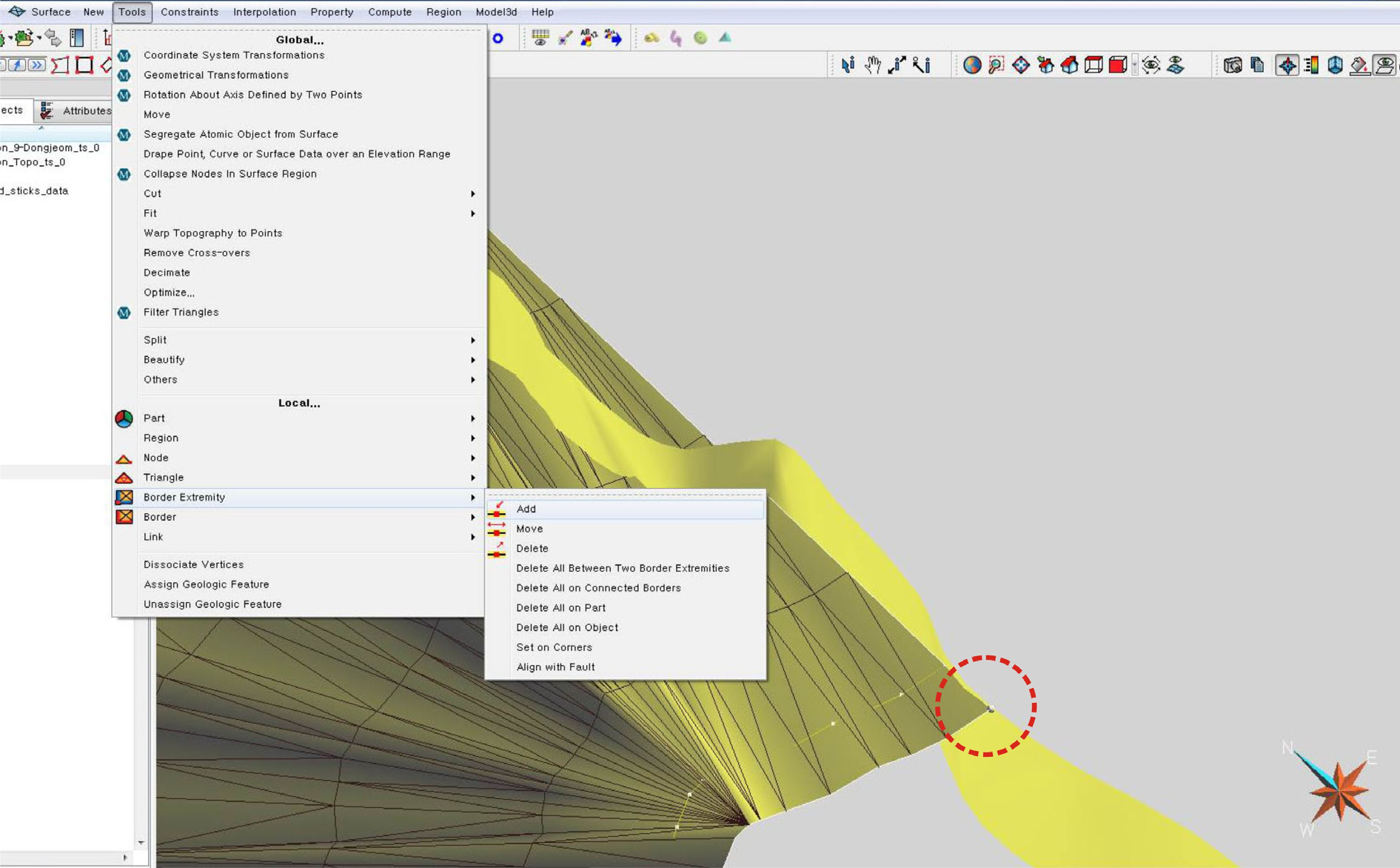Open the Compute menu
Viewport: 1400px width, 868px height.
point(389,12)
